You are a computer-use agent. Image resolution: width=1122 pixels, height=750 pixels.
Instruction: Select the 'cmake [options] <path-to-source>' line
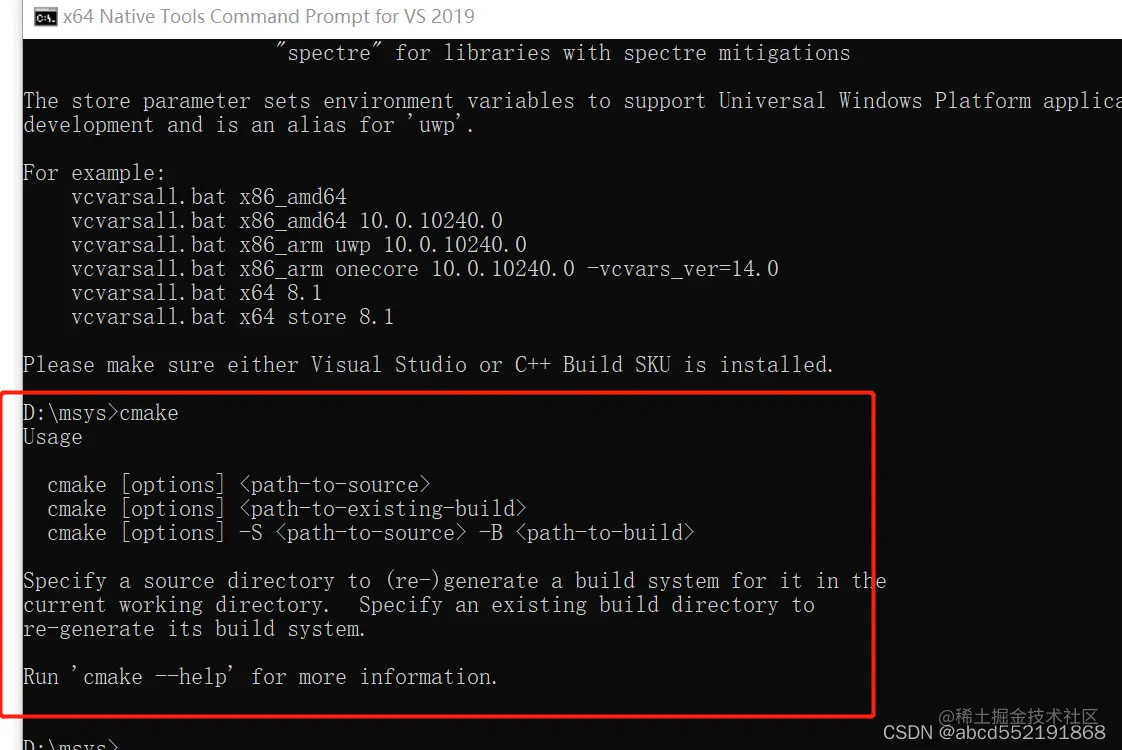pyautogui.click(x=238, y=484)
